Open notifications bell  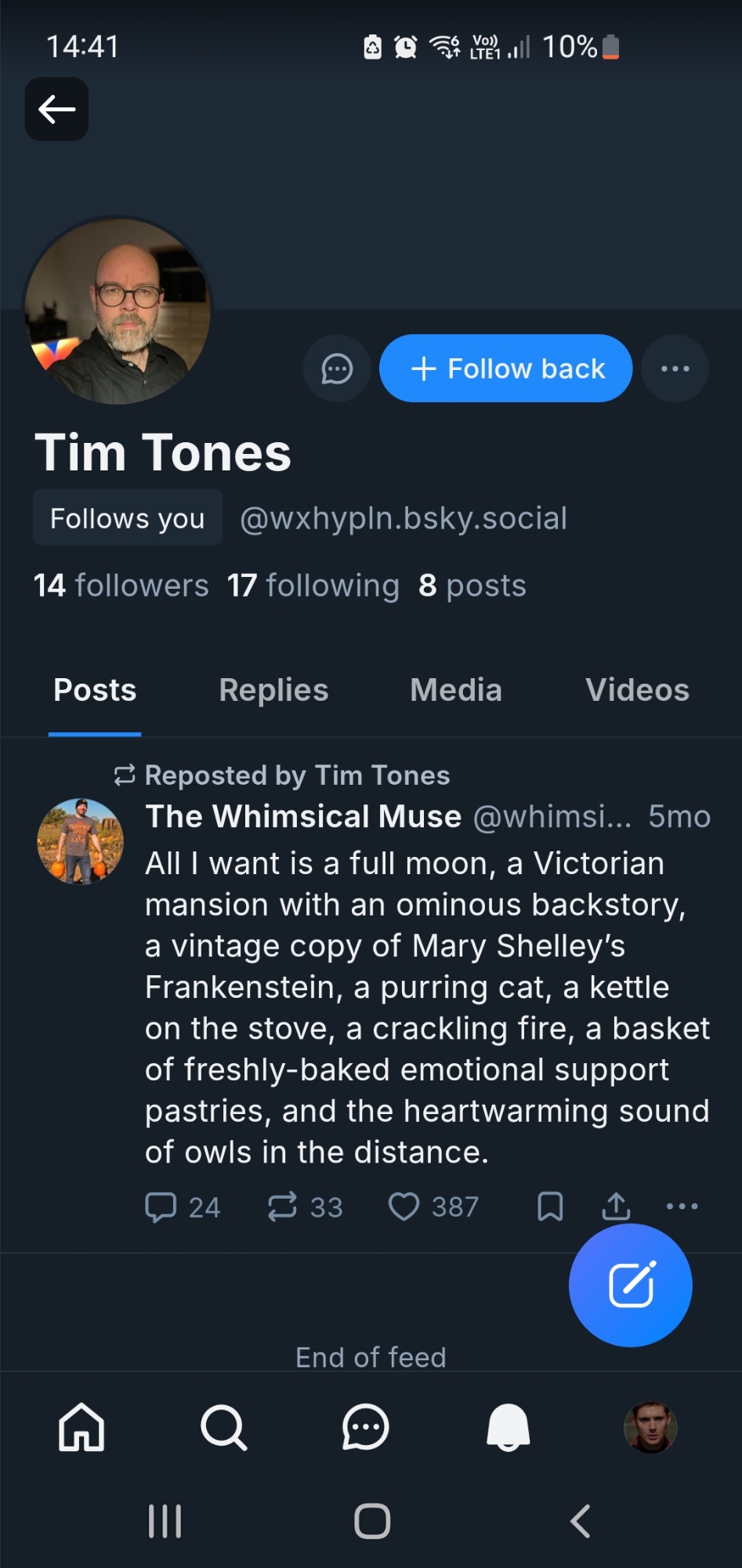[x=508, y=1427]
